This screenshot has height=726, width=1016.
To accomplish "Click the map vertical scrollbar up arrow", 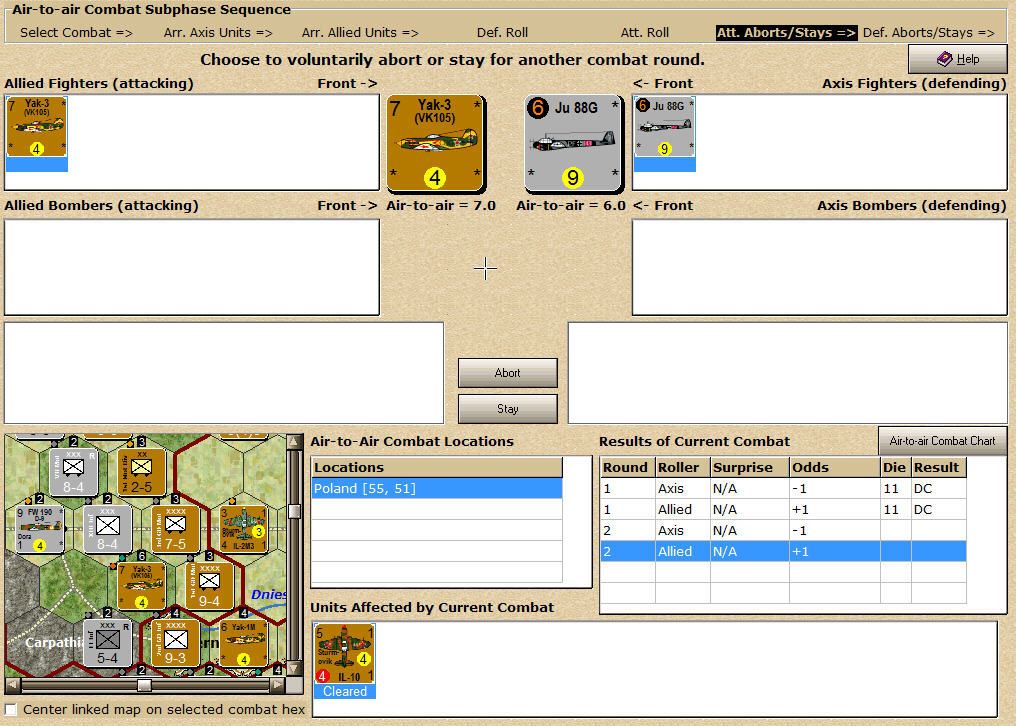I will [x=294, y=441].
